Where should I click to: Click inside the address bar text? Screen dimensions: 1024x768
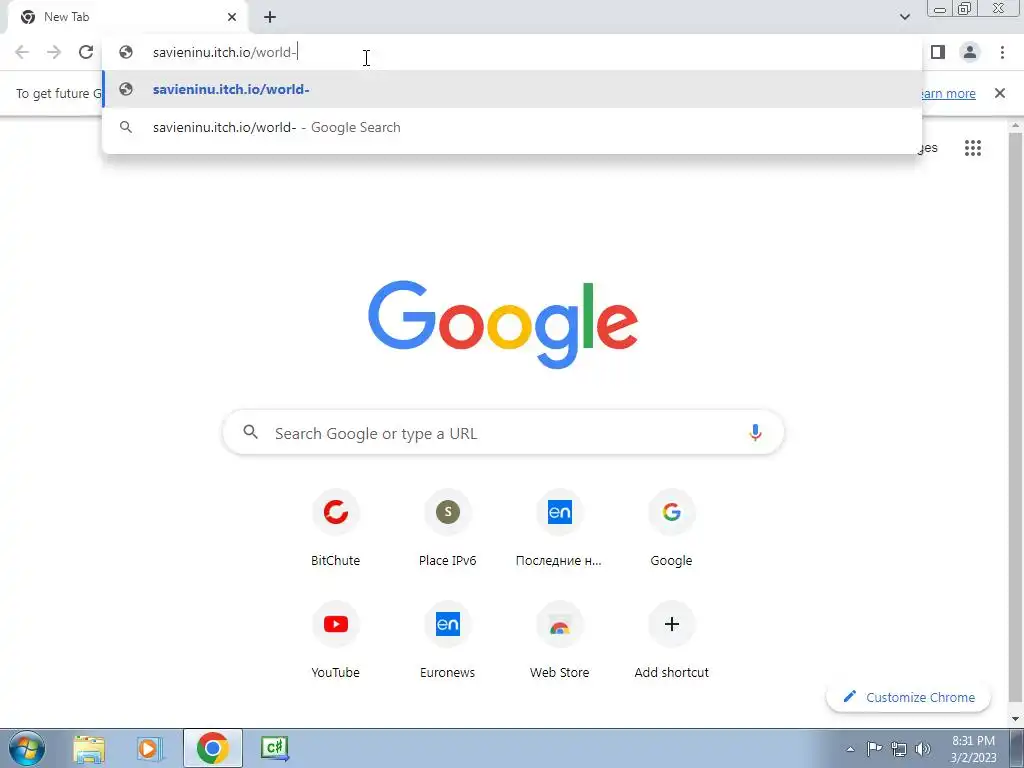(x=225, y=52)
